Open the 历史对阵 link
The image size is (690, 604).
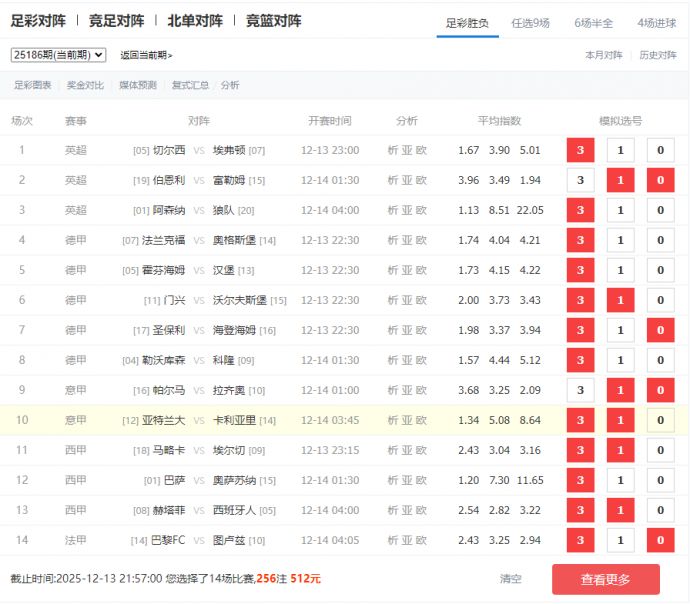tap(657, 55)
